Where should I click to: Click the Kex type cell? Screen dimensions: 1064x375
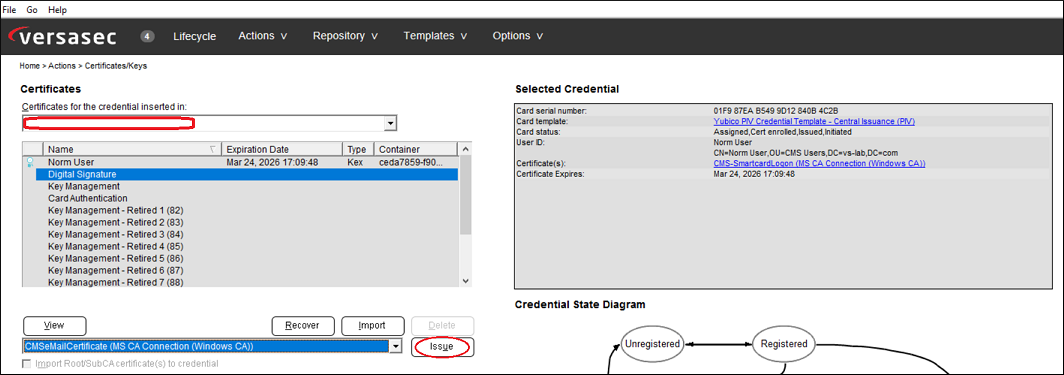coord(356,163)
